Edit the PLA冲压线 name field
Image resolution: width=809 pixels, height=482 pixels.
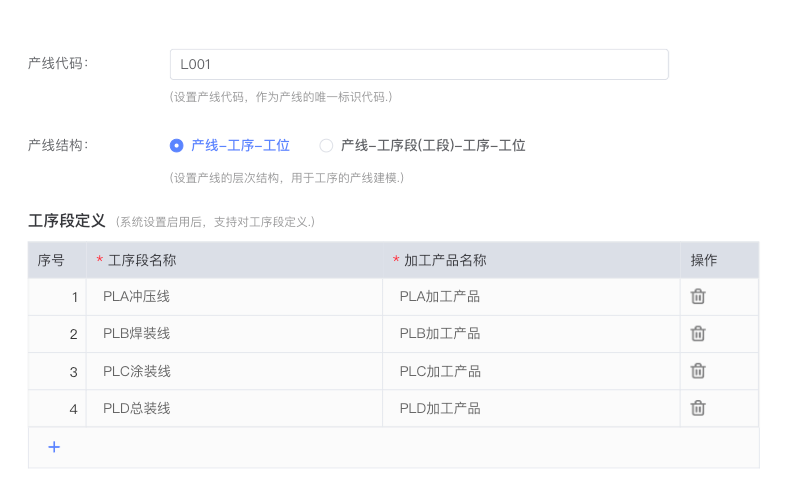(x=234, y=296)
